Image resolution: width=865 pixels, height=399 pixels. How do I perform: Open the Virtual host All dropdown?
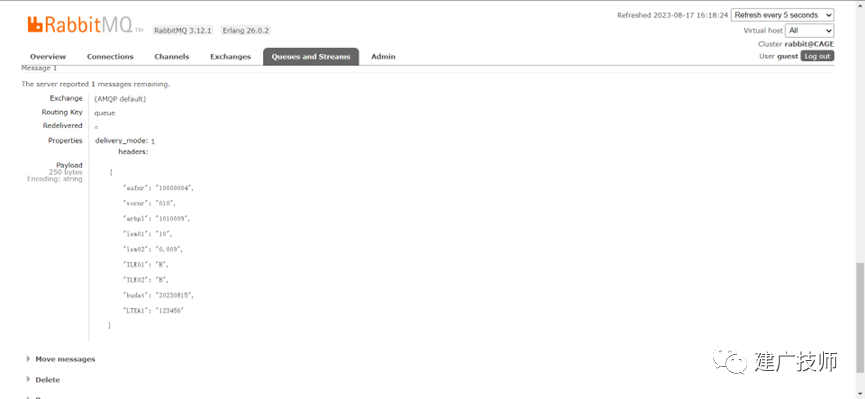click(x=809, y=30)
